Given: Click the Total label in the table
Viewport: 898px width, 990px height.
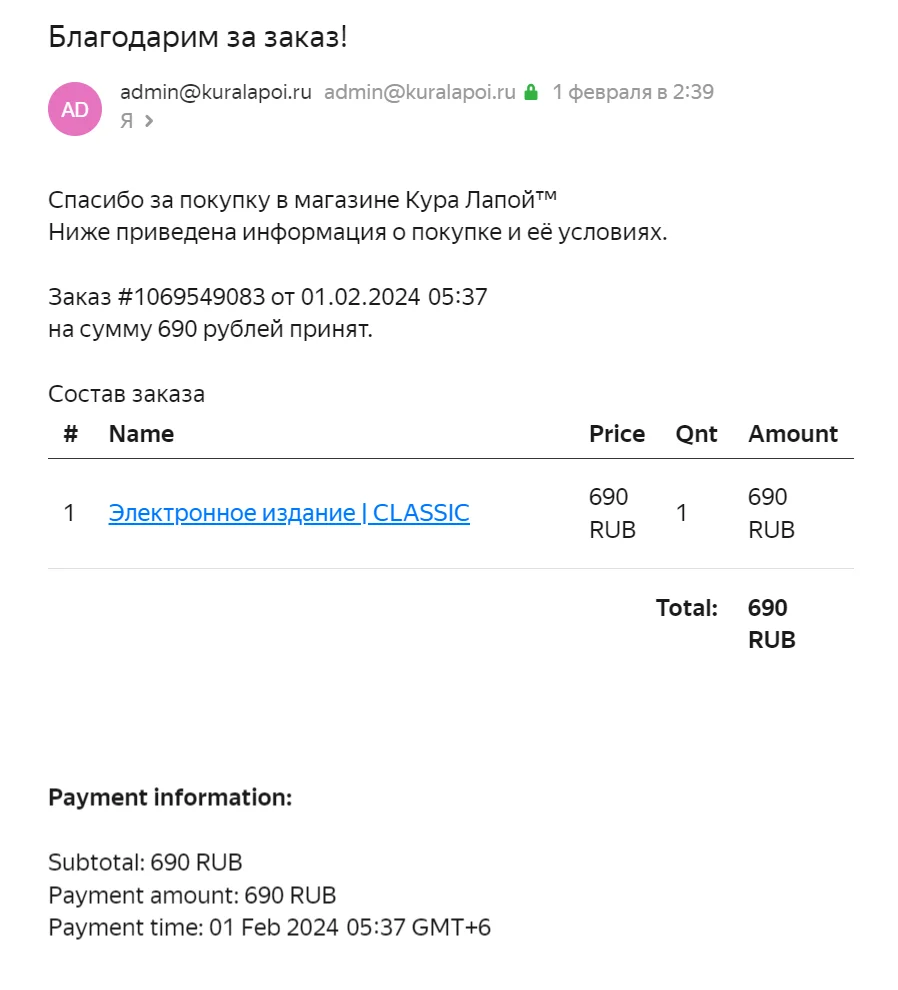Looking at the screenshot, I should pos(687,608).
